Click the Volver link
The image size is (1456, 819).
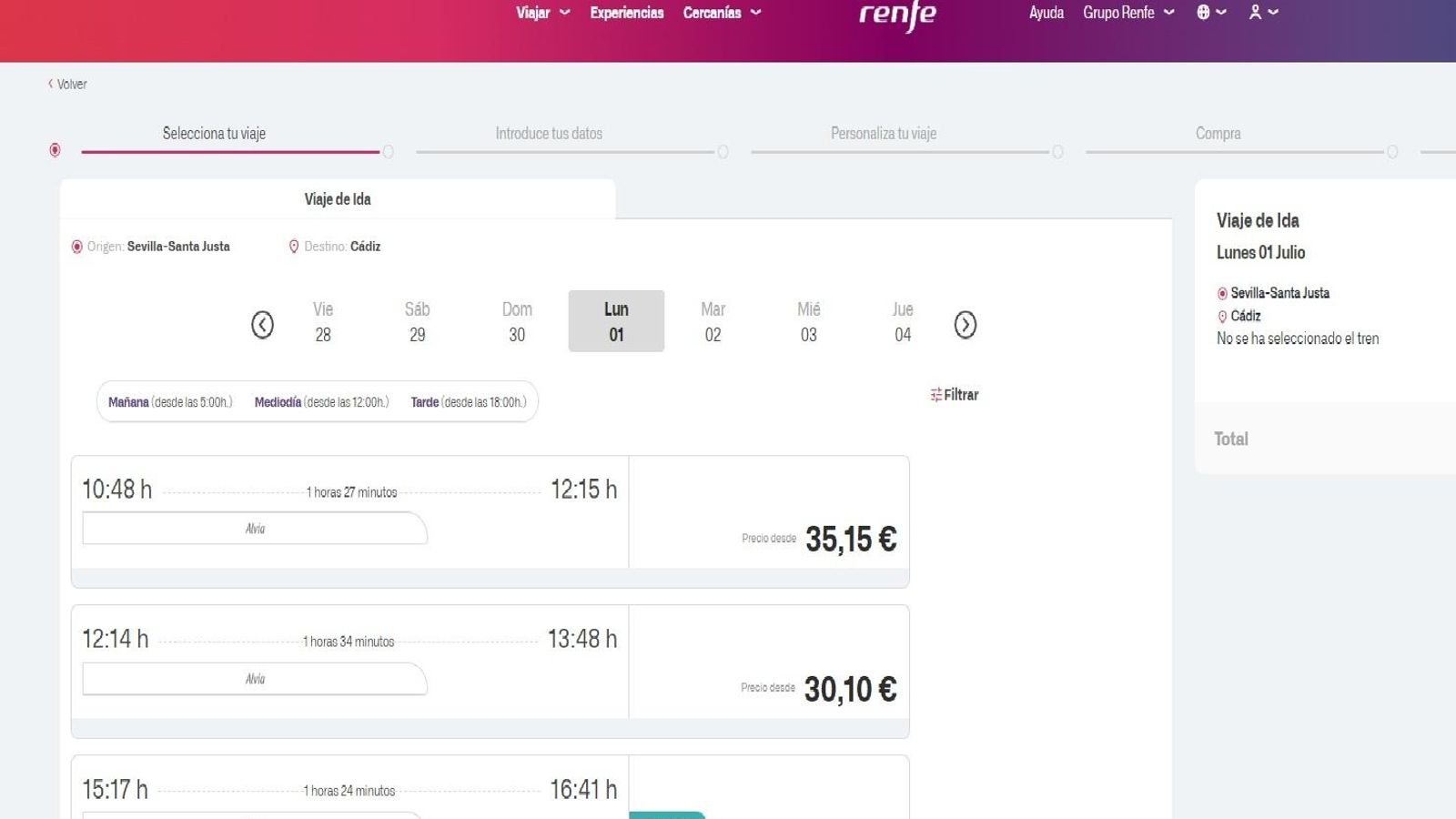(67, 83)
